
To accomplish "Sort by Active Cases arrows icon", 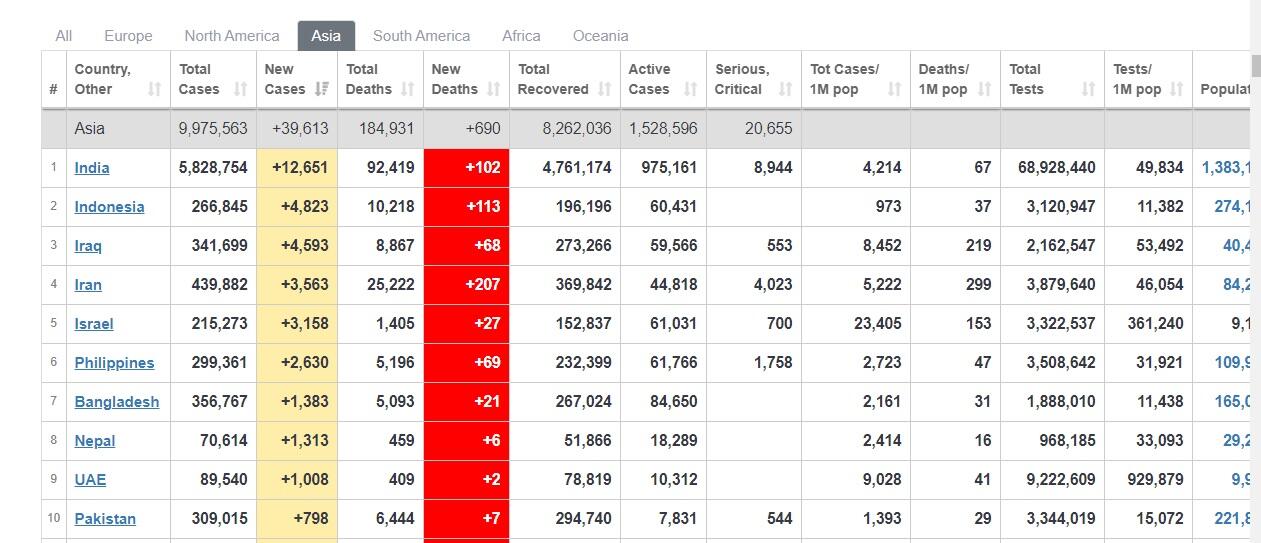I will 690,89.
